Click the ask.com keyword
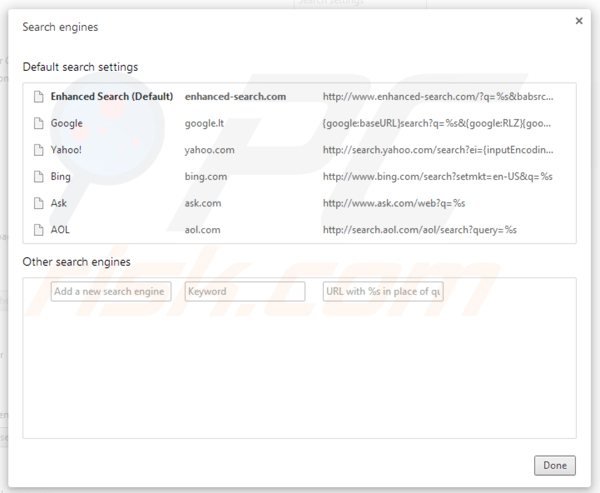 (203, 203)
